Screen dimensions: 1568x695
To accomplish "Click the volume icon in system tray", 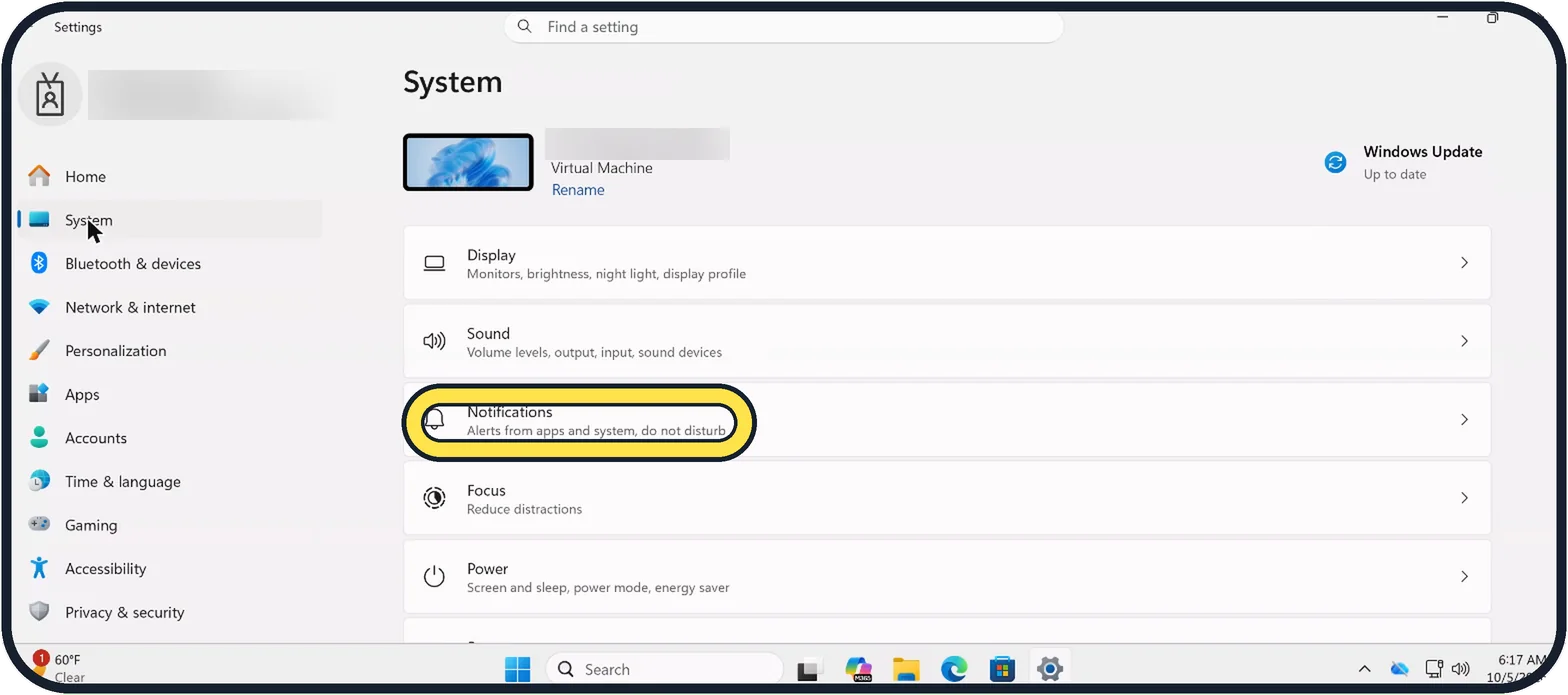I will tap(1461, 669).
